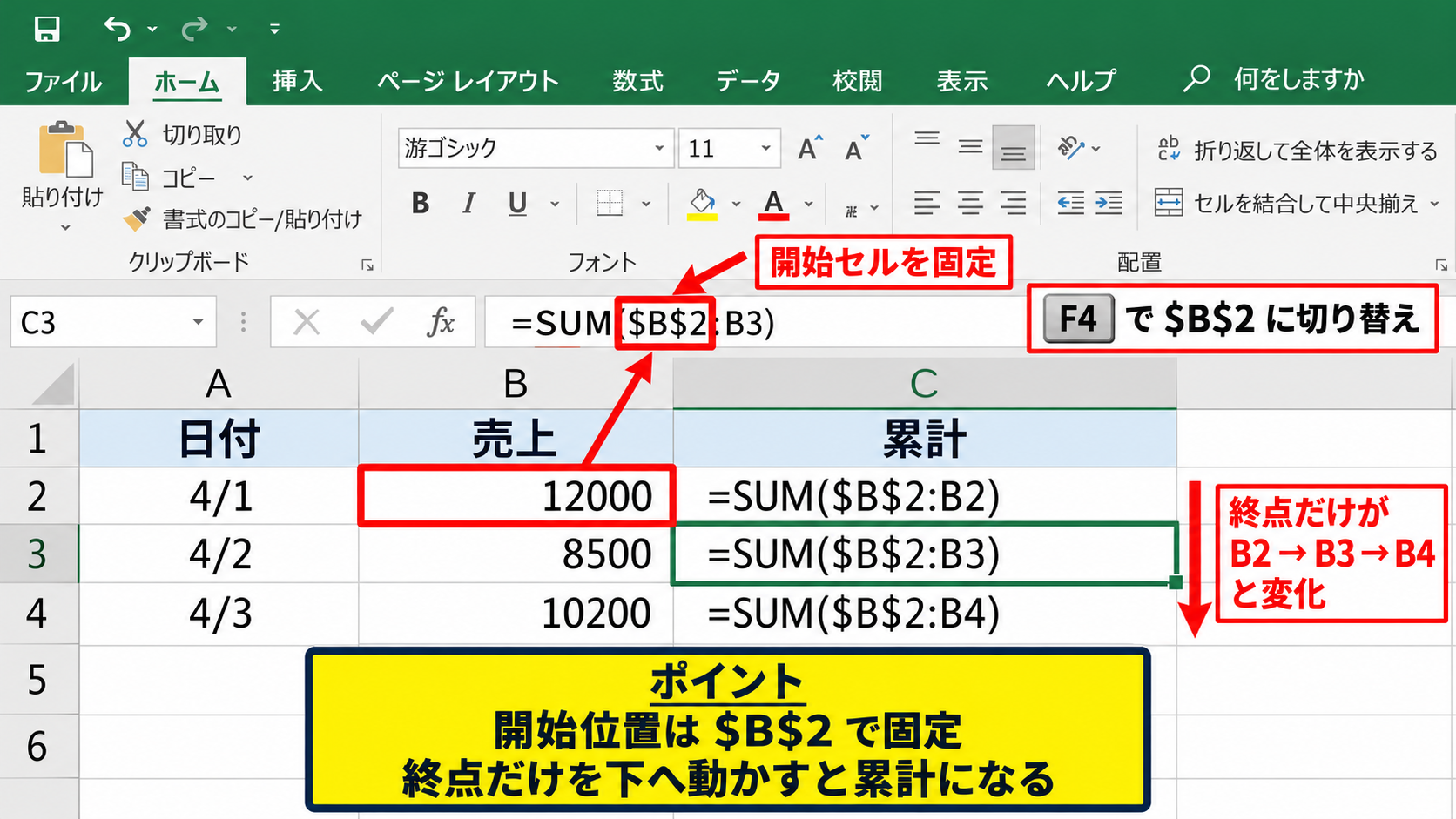The height and width of the screenshot is (819, 1456).
Task: Apply the red font color A
Action: 773,204
